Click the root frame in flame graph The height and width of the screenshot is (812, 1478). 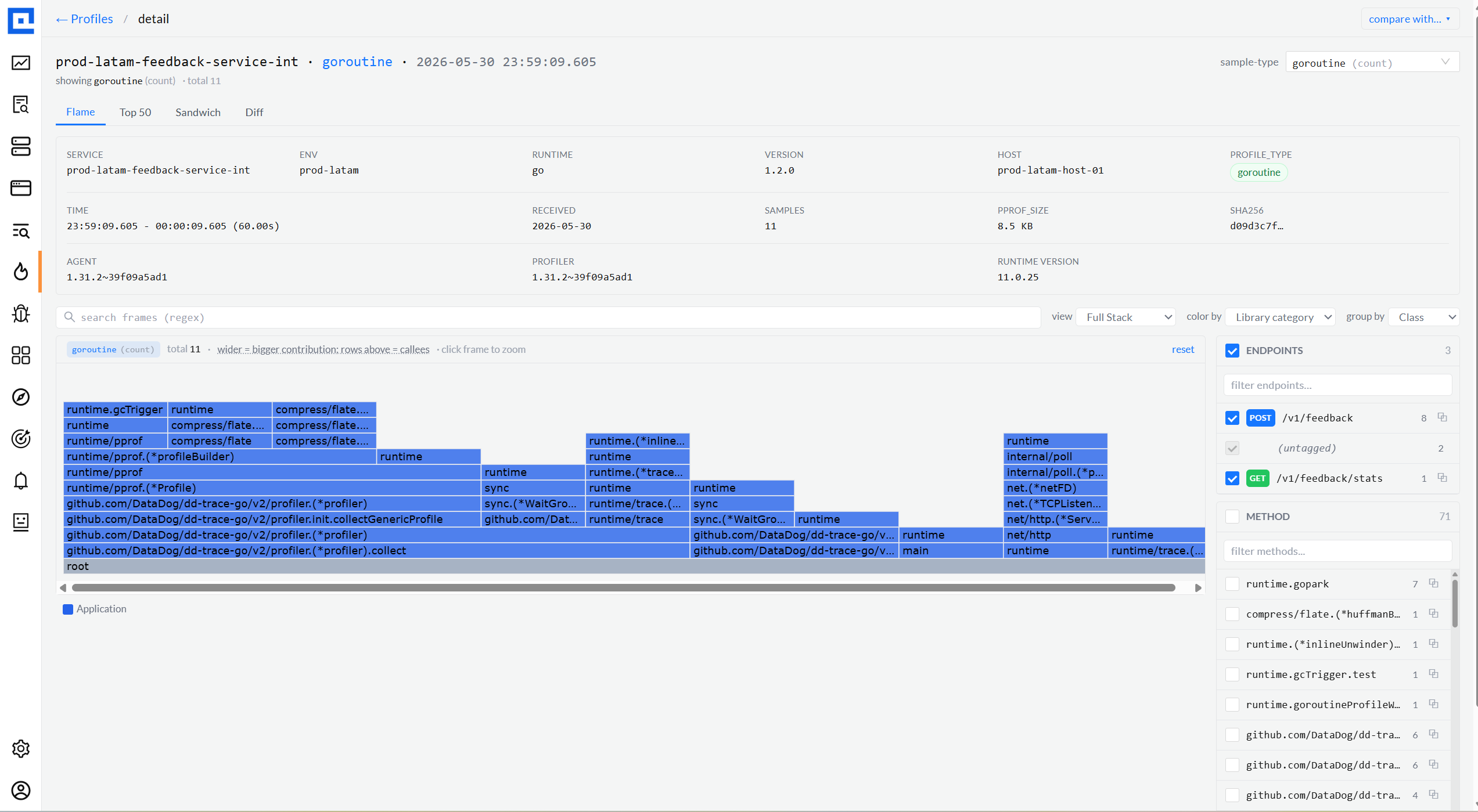tap(634, 566)
